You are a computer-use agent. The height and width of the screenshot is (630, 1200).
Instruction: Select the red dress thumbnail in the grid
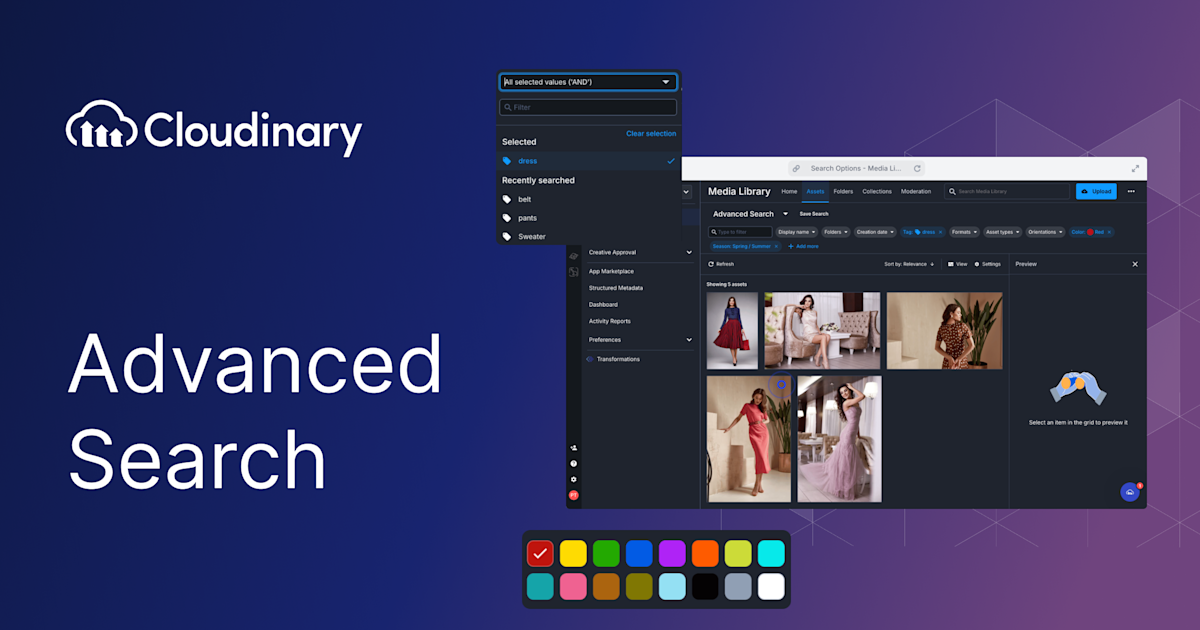click(x=731, y=330)
